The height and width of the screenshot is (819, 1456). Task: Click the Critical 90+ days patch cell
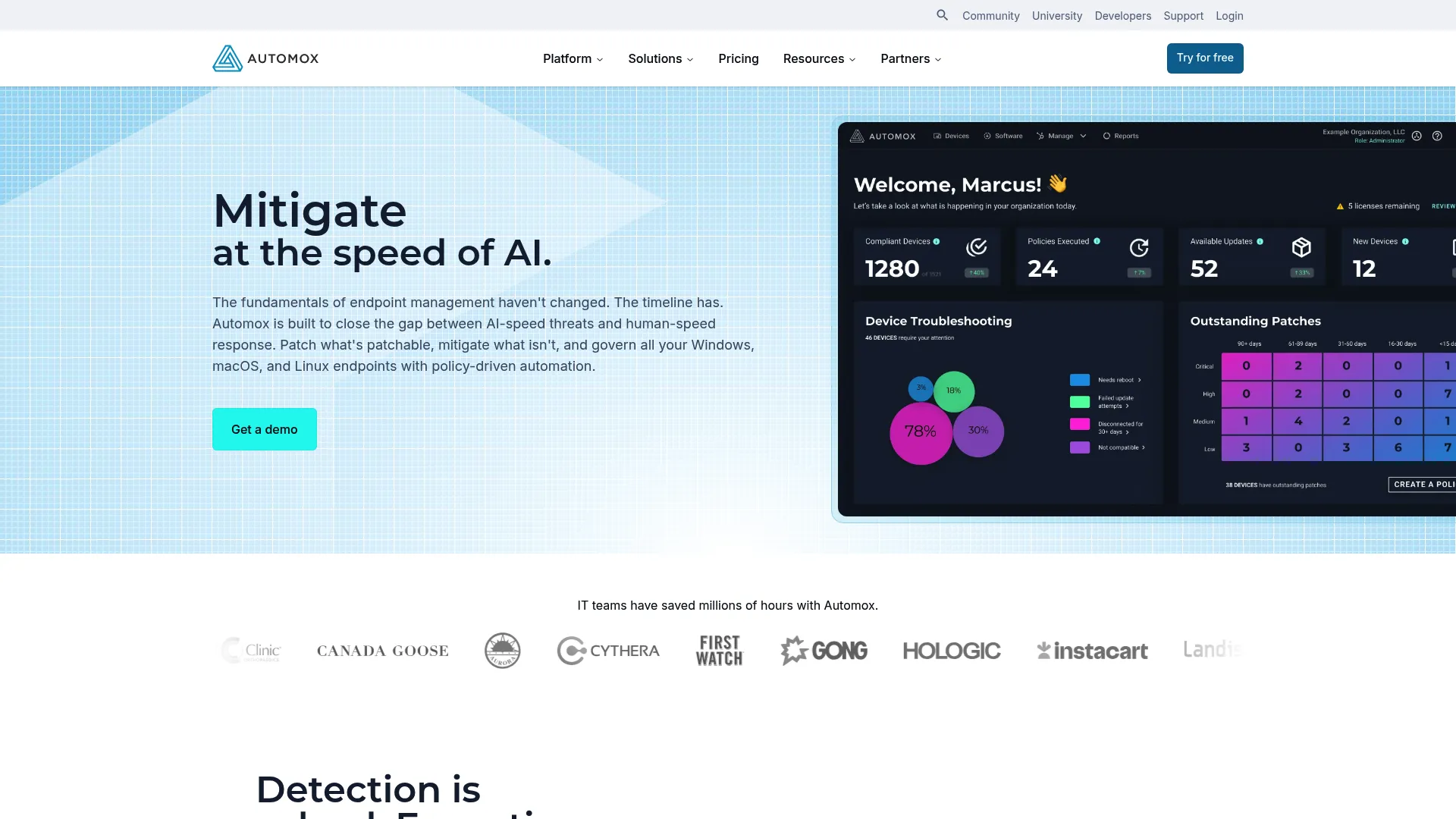coord(1246,366)
